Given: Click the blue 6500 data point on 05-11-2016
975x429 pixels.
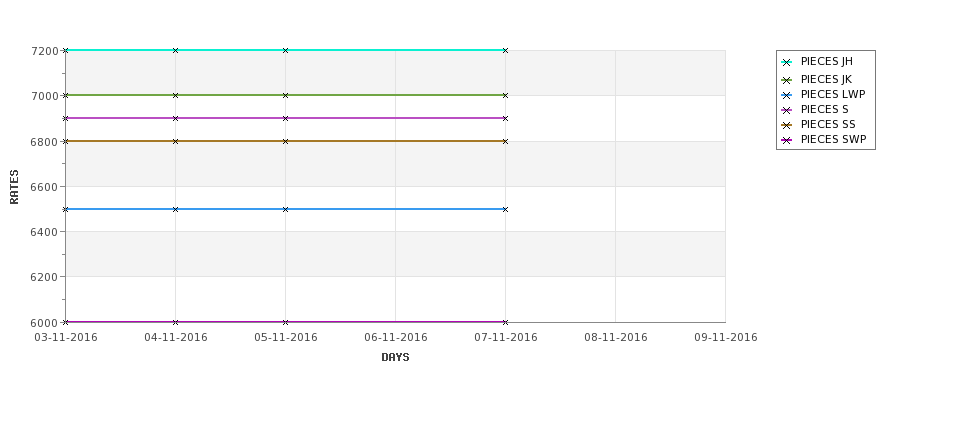Looking at the screenshot, I should (x=285, y=209).
